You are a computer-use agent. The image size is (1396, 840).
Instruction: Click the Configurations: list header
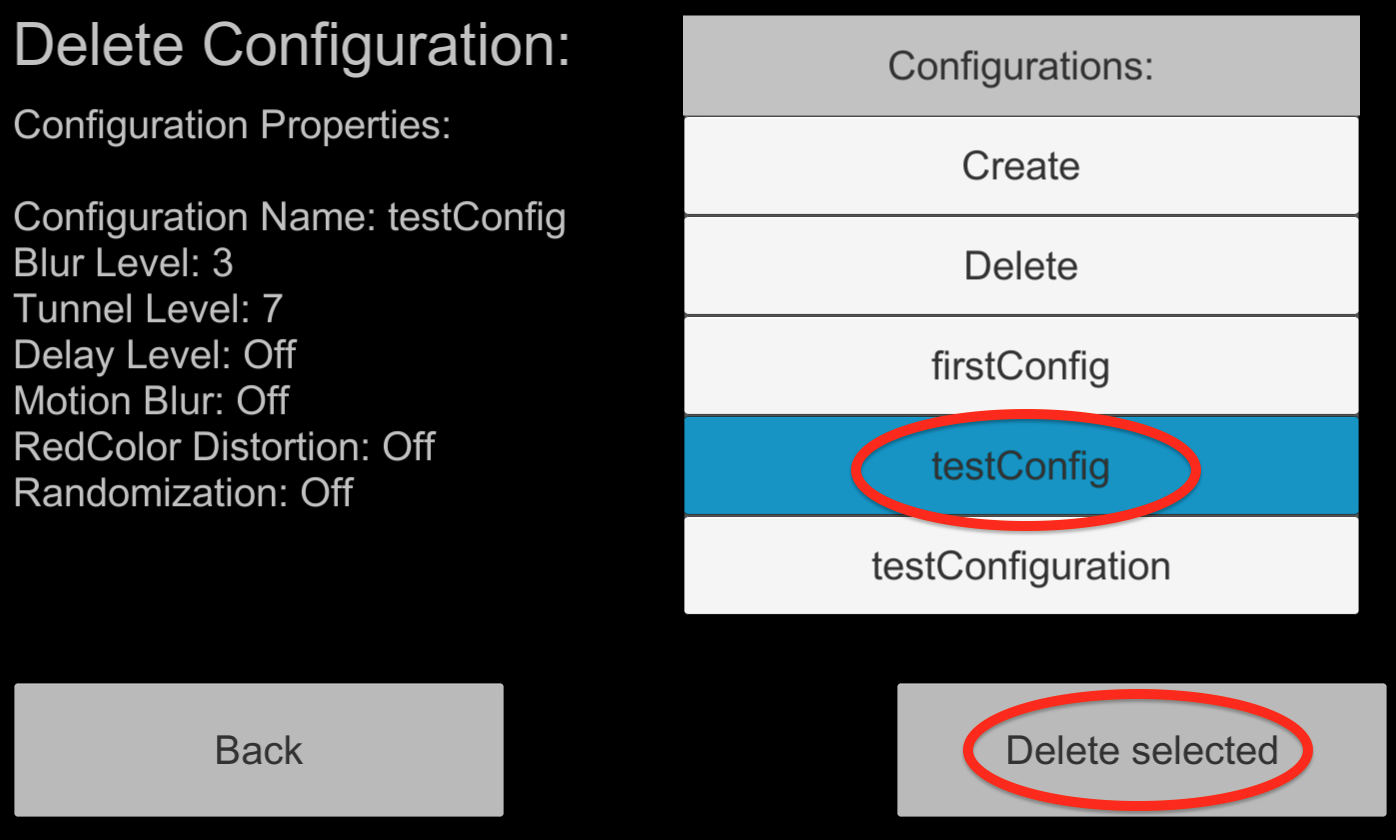click(x=1021, y=66)
